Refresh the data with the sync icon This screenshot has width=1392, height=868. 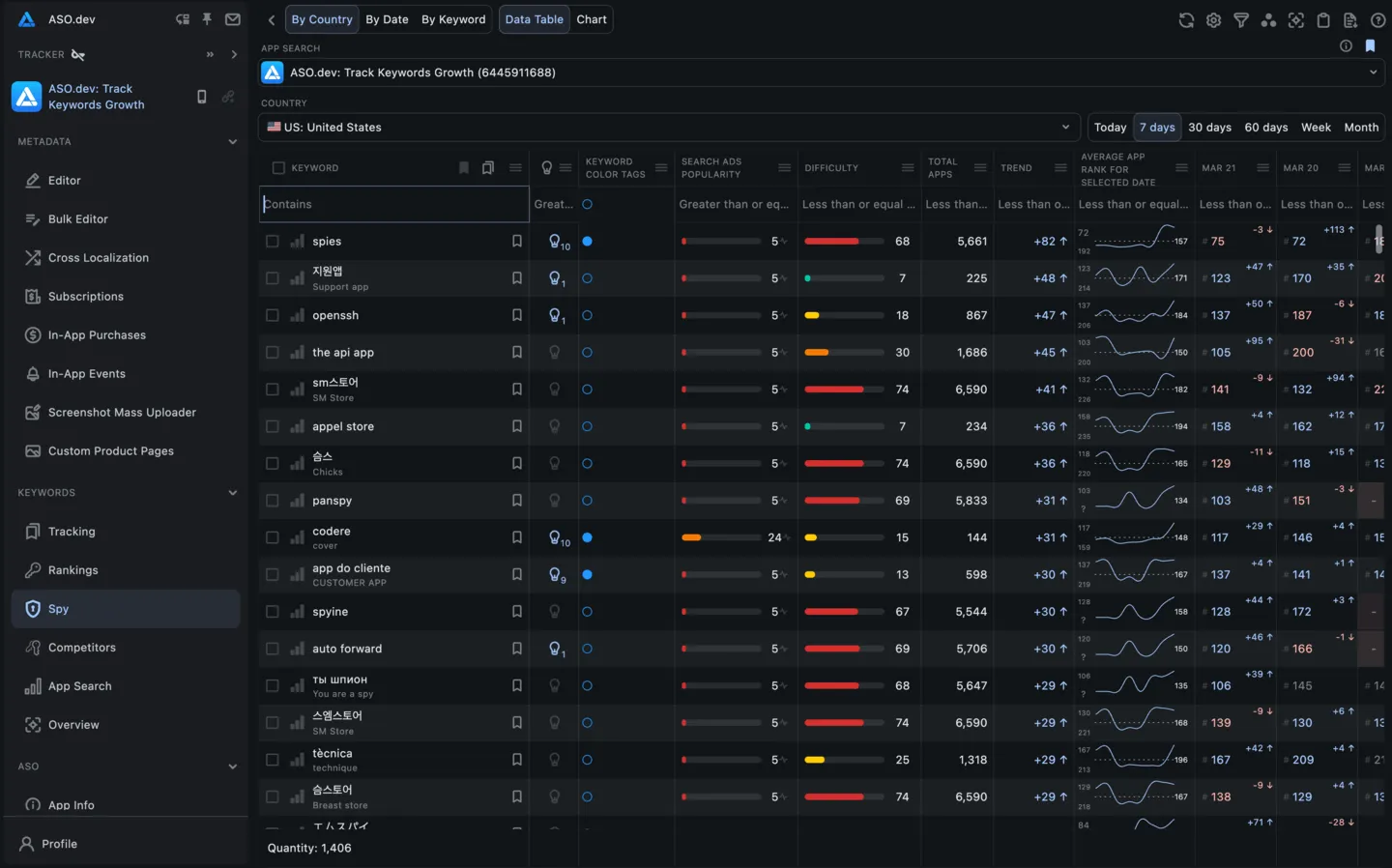pyautogui.click(x=1186, y=19)
